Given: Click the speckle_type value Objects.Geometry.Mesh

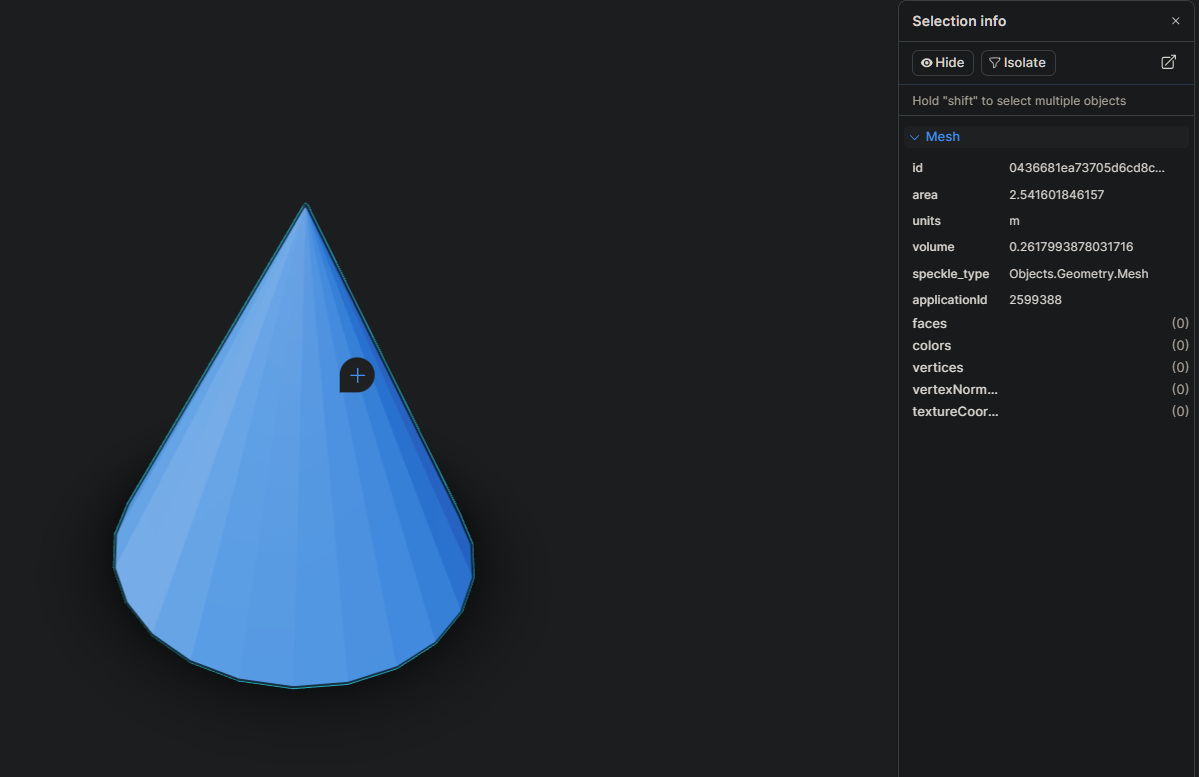Looking at the screenshot, I should [x=1078, y=273].
